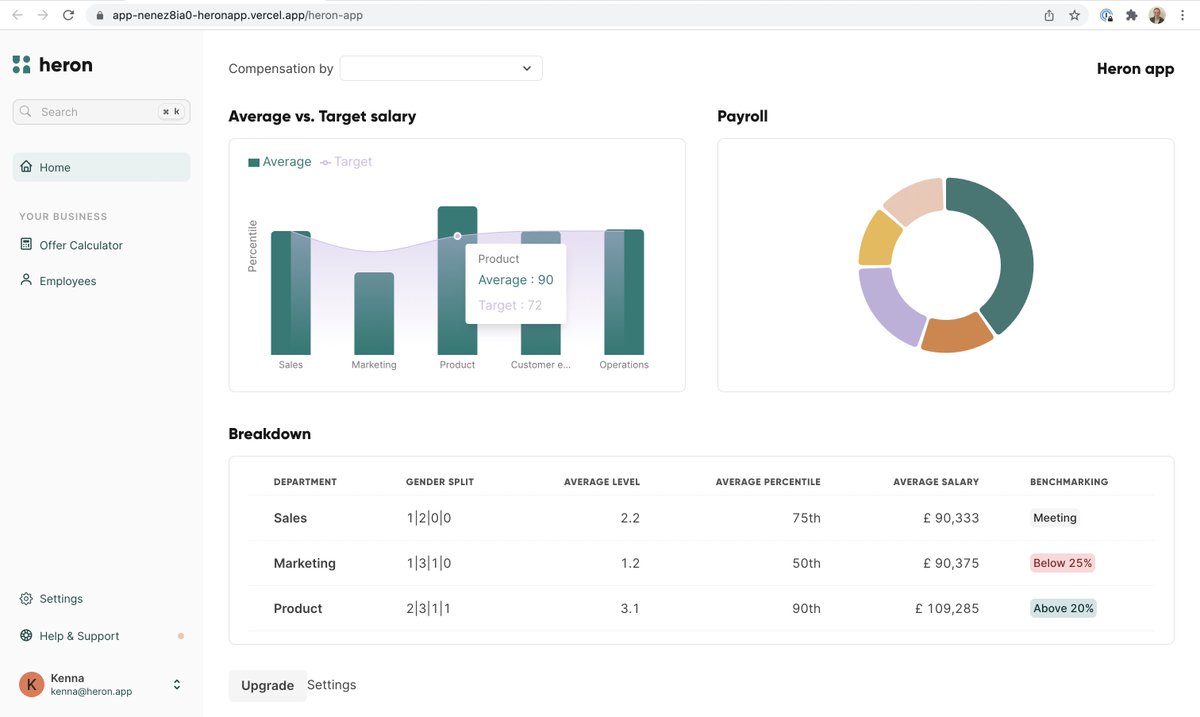The image size is (1200, 717).
Task: Click the Kenna avatar circle
Action: [x=32, y=684]
